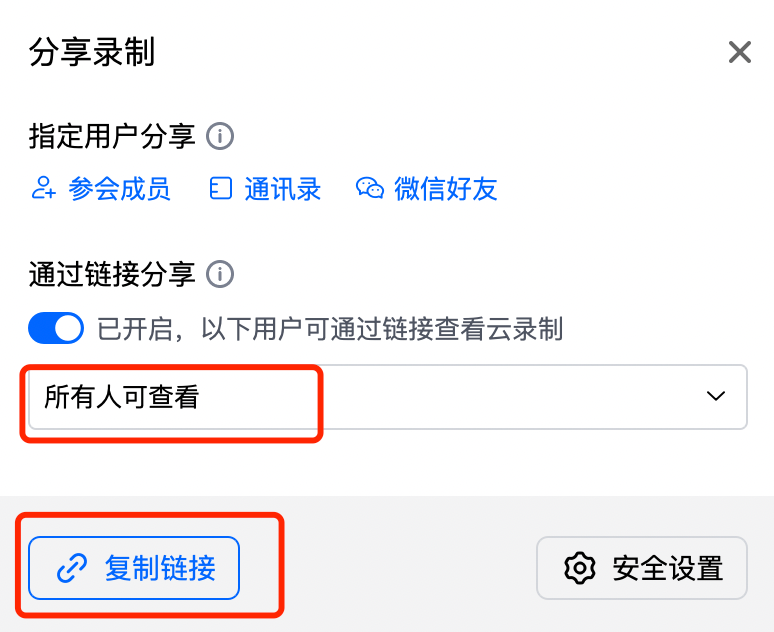Click the 指定用户分享 section label
Image resolution: width=774 pixels, height=632 pixels.
pyautogui.click(x=111, y=136)
